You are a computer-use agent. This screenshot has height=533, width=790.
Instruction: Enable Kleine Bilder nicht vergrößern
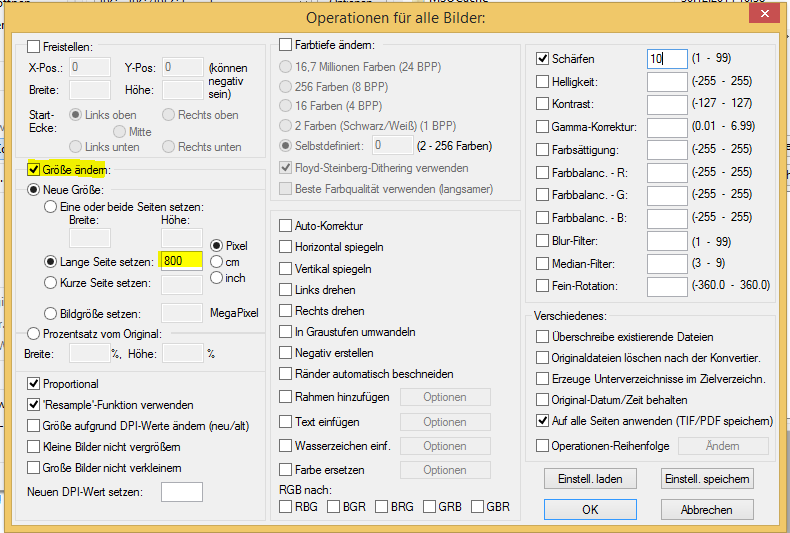click(x=34, y=446)
